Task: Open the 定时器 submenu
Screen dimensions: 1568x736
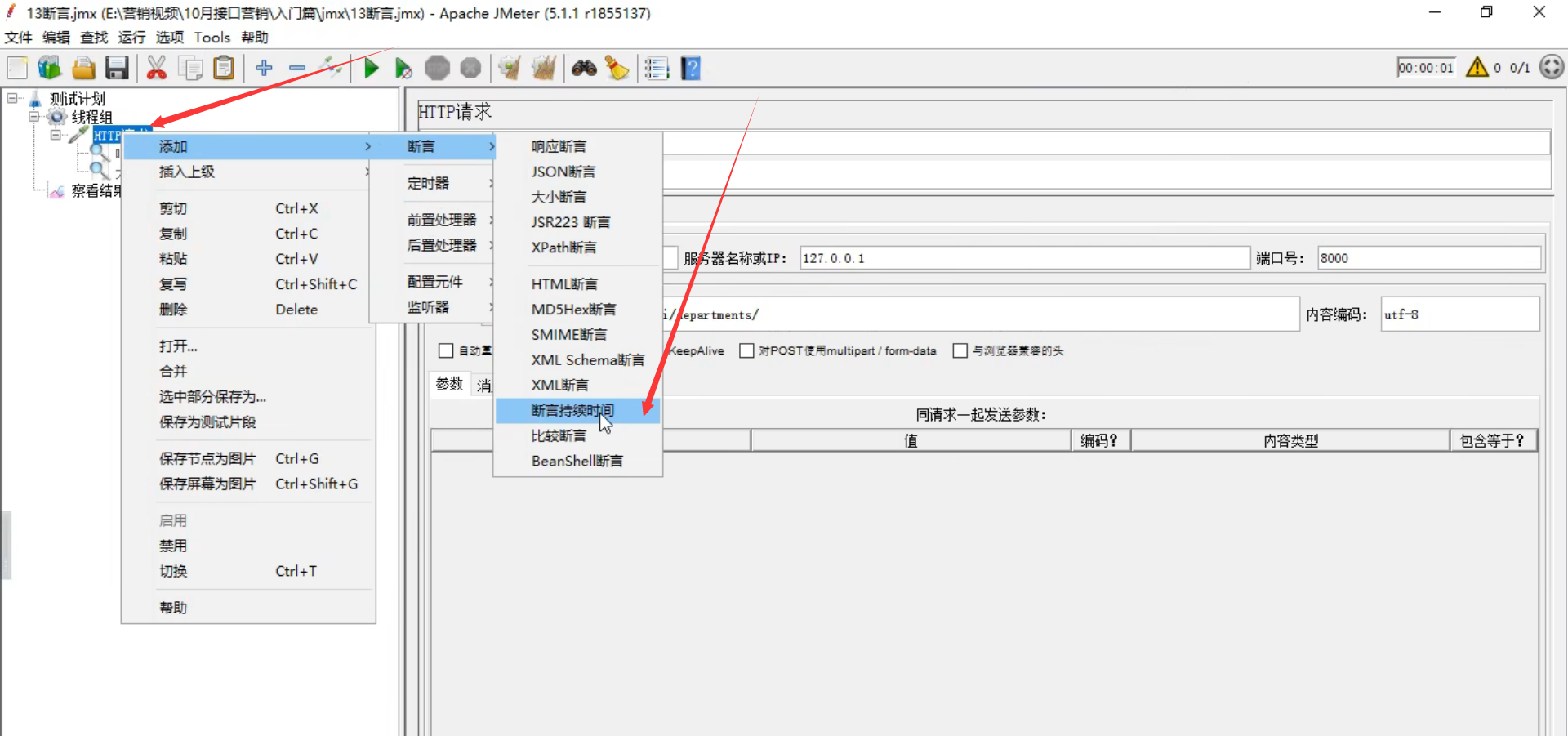Action: [x=433, y=183]
